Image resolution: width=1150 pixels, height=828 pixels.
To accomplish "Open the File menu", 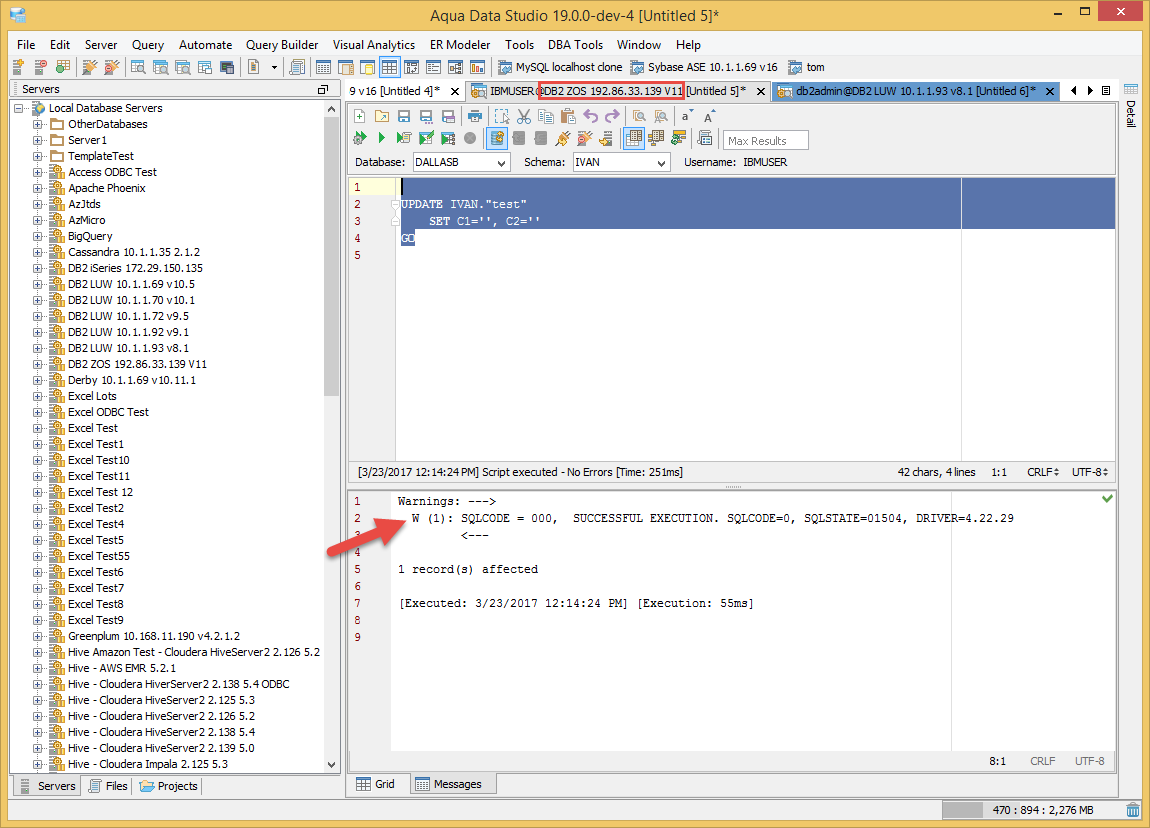I will tap(26, 45).
